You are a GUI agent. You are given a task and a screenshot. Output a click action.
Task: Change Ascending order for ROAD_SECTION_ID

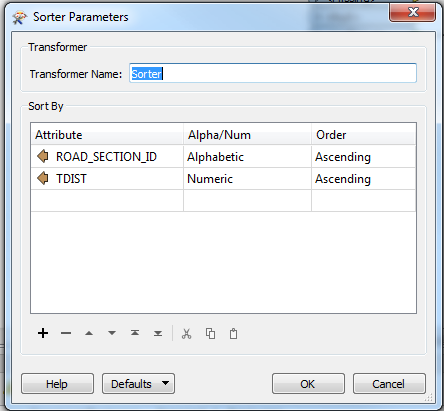coord(363,156)
